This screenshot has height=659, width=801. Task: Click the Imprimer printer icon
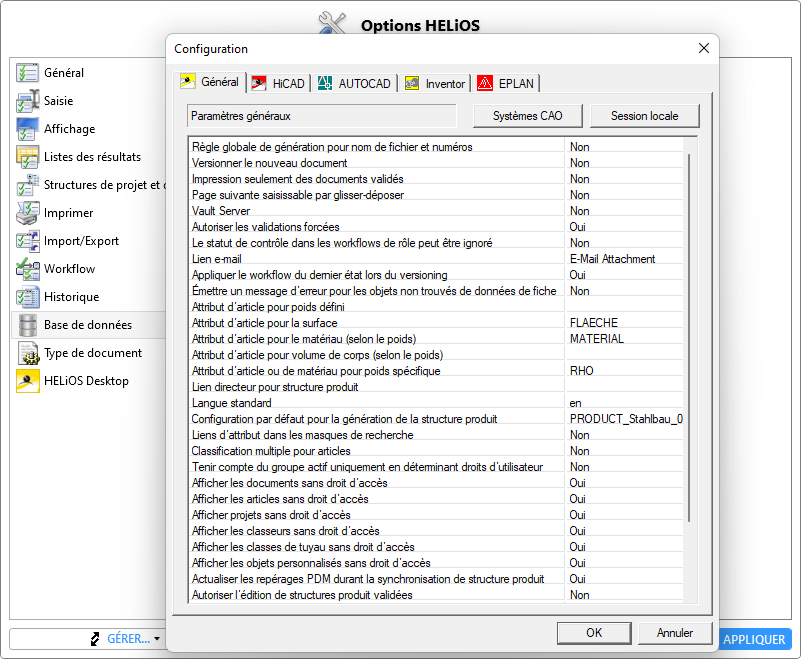click(x=28, y=213)
